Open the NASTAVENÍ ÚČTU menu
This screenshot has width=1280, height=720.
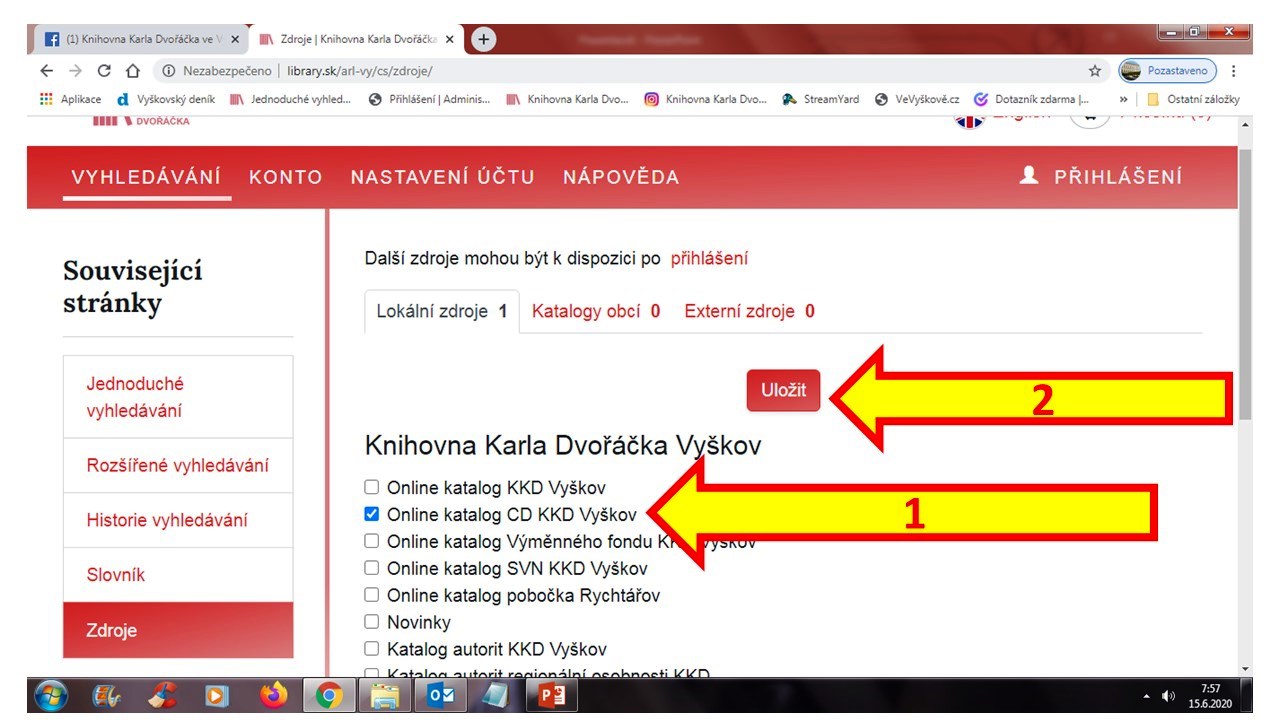443,177
